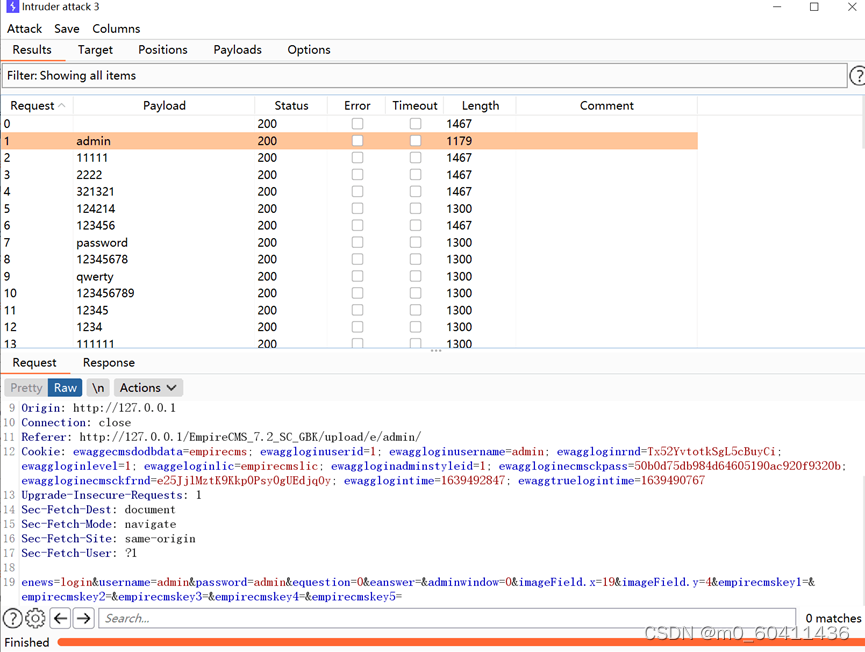Viewport: 865px width, 652px height.
Task: Sort by the Request column header
Action: (37, 105)
